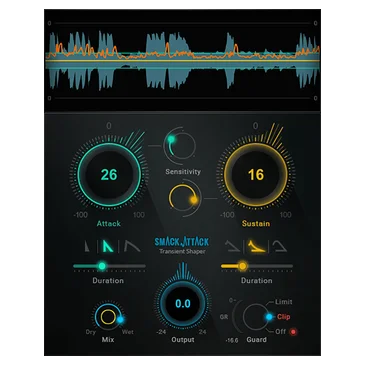Select the highlighted yellow sustain shape icon

256,247
